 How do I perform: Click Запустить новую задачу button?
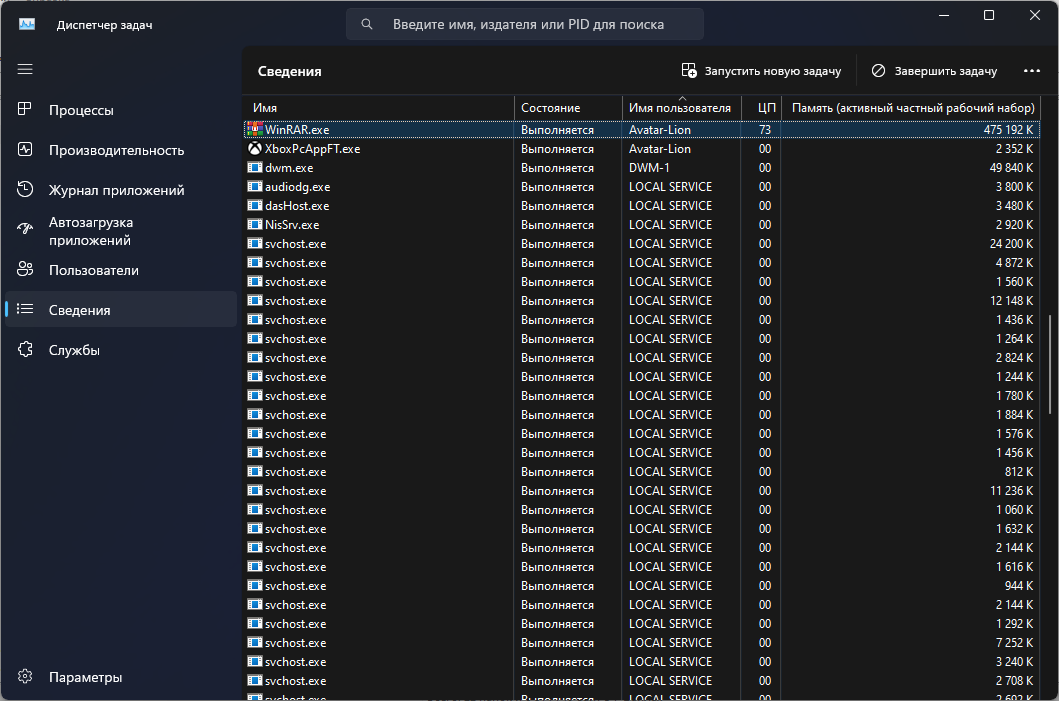pos(761,70)
